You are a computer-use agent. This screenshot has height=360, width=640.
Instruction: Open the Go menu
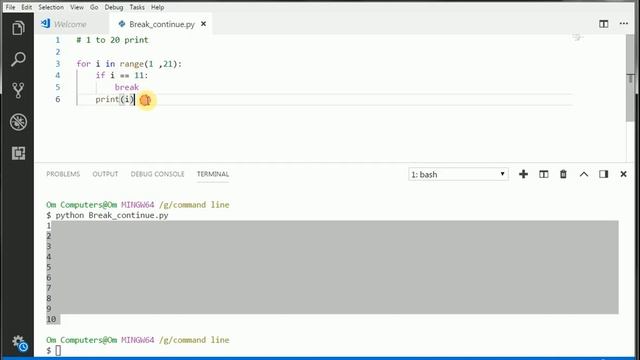point(94,7)
